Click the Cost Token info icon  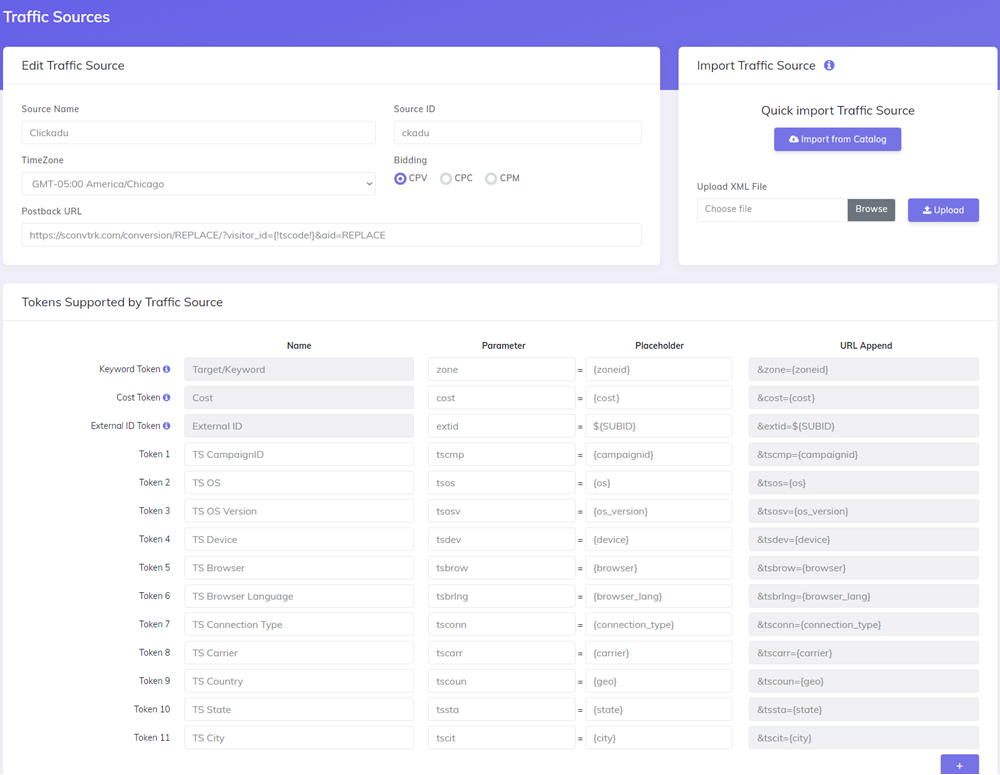pyautogui.click(x=167, y=398)
